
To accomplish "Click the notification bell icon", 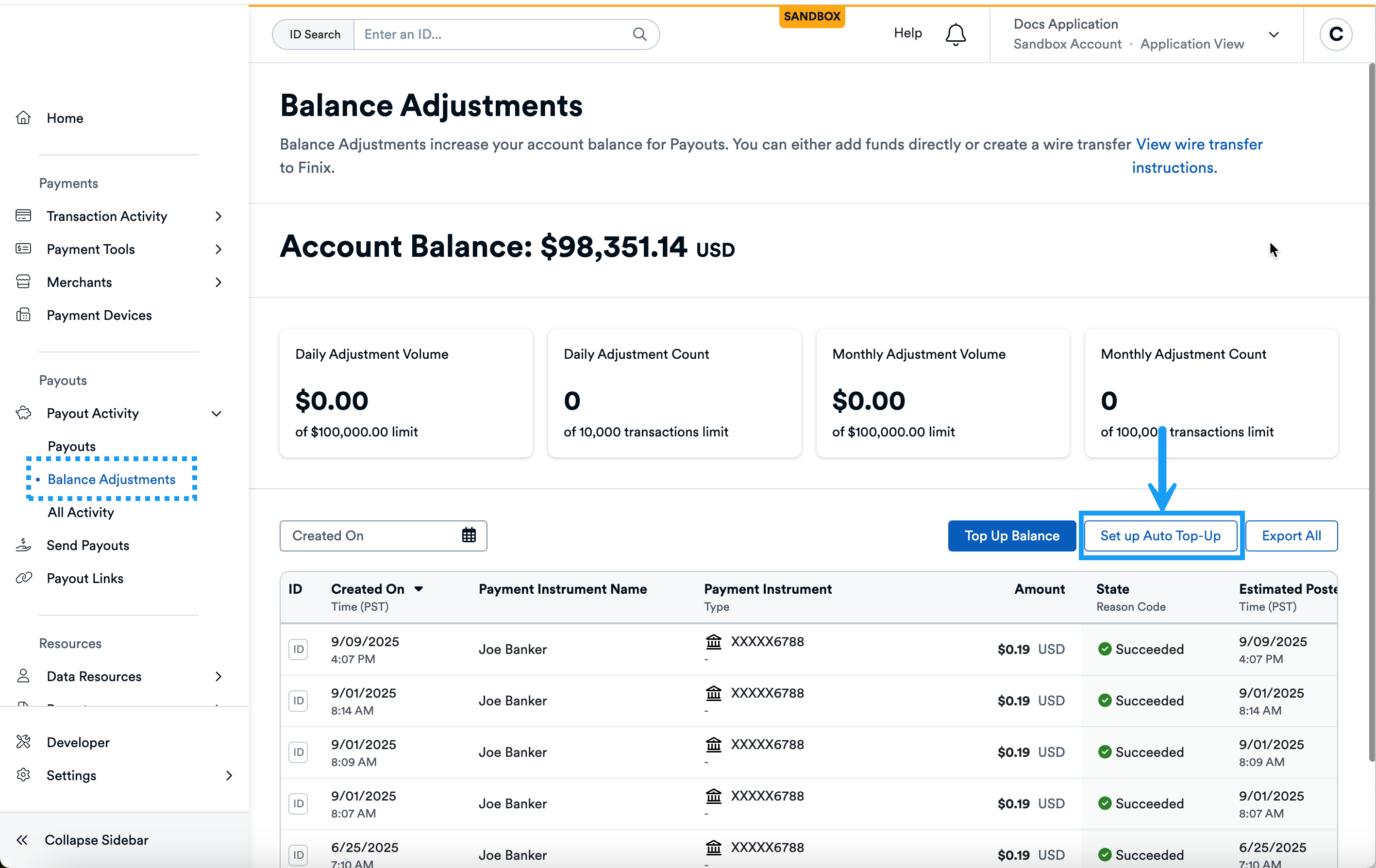I will point(955,33).
